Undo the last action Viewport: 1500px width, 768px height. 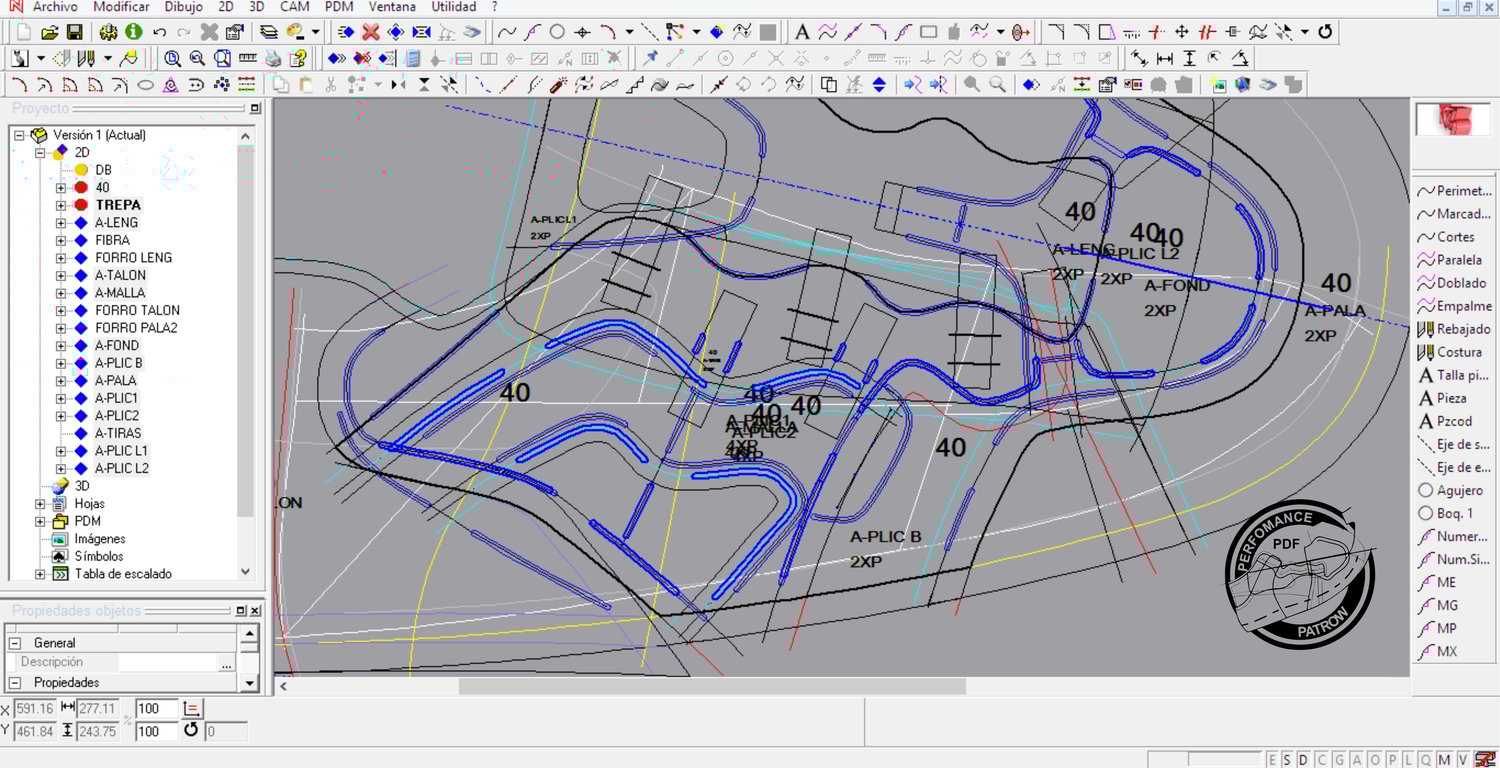tap(159, 32)
